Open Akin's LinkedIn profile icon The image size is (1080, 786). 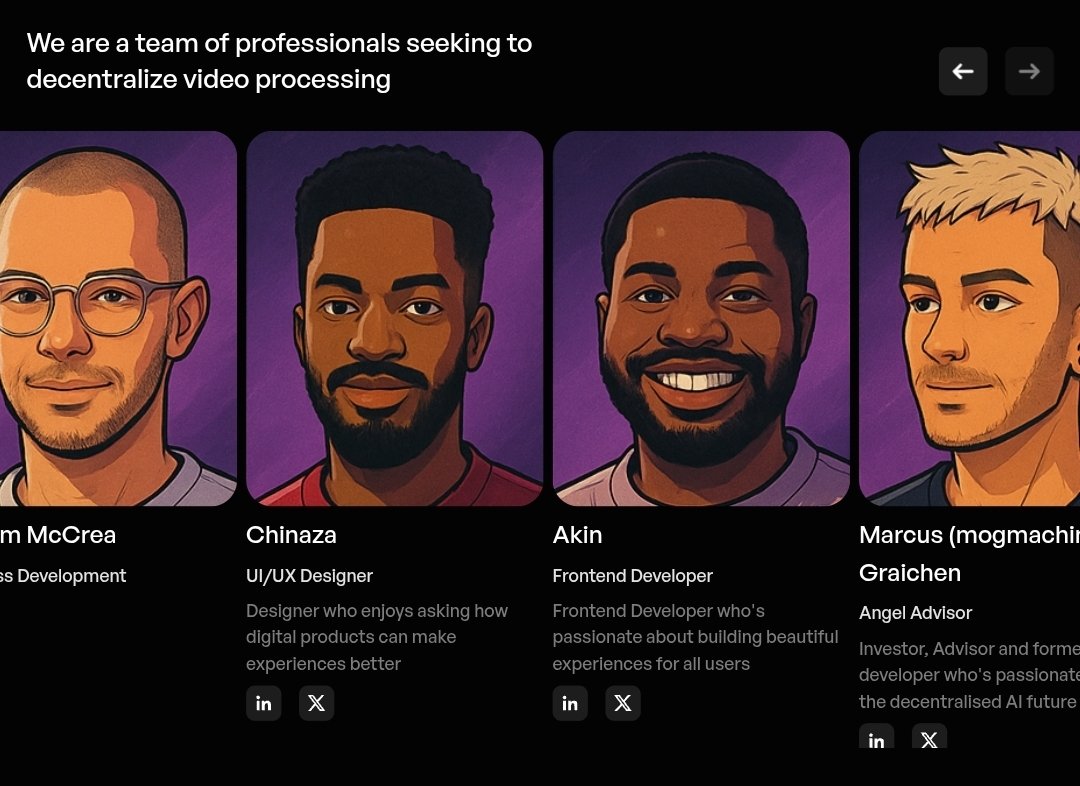click(x=570, y=703)
